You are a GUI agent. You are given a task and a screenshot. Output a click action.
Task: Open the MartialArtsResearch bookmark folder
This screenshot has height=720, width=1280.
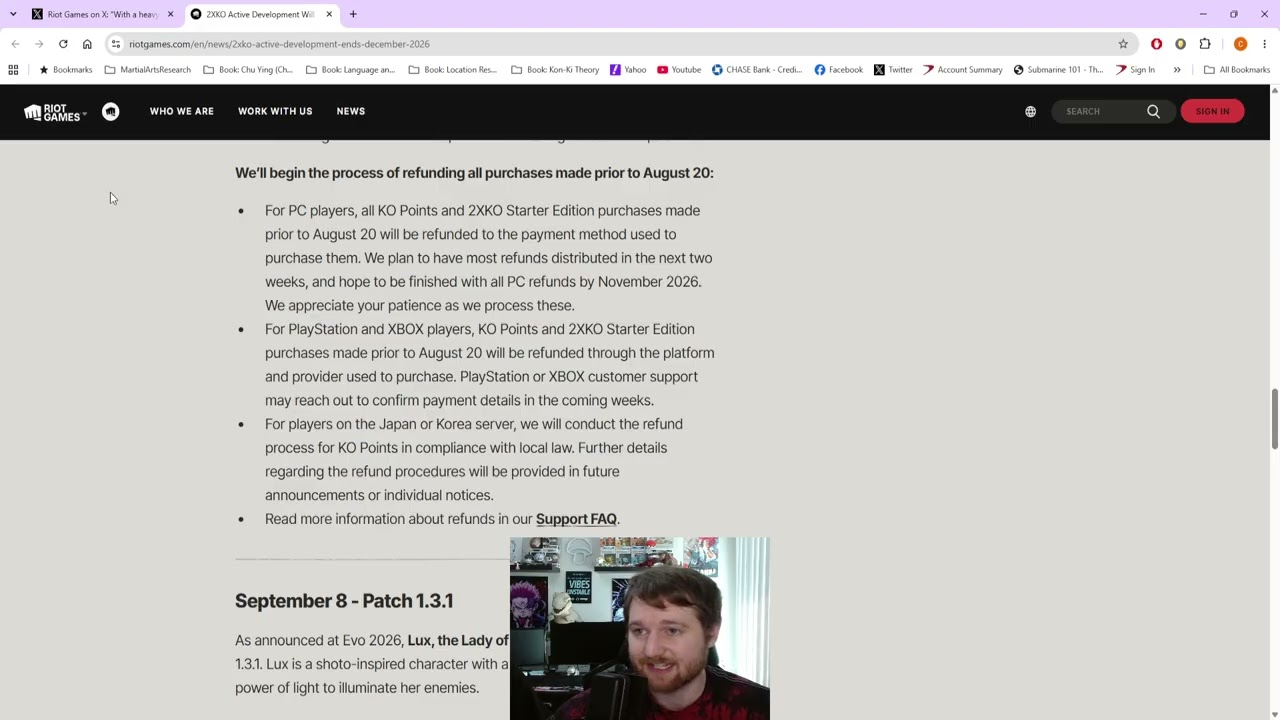(148, 70)
